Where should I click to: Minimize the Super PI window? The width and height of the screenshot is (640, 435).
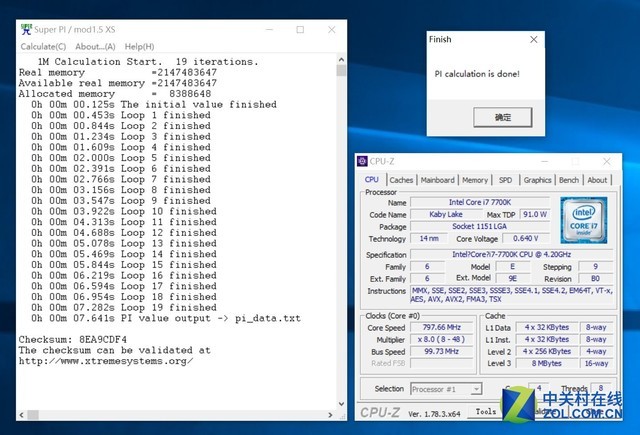coord(269,29)
